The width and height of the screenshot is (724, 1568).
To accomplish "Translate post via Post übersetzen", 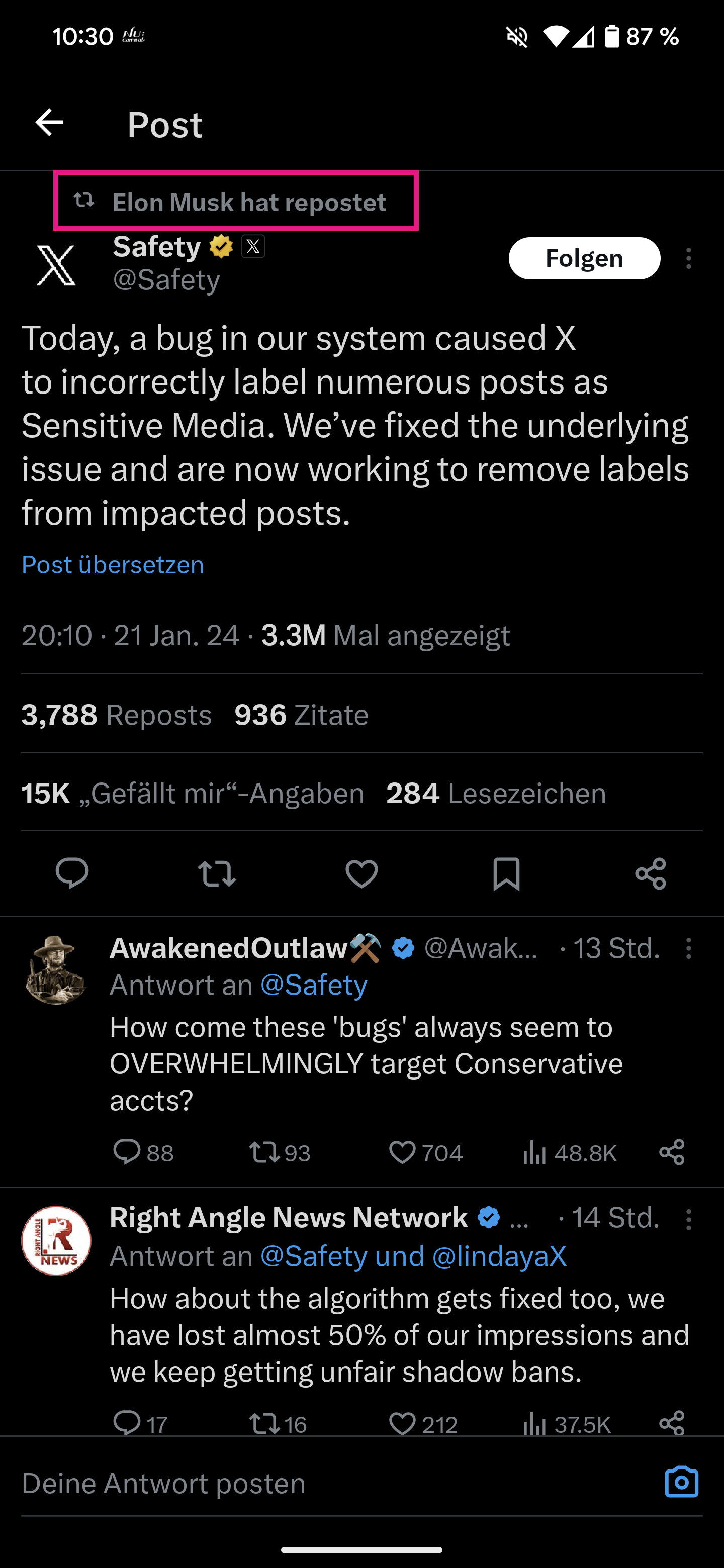I will coord(113,565).
